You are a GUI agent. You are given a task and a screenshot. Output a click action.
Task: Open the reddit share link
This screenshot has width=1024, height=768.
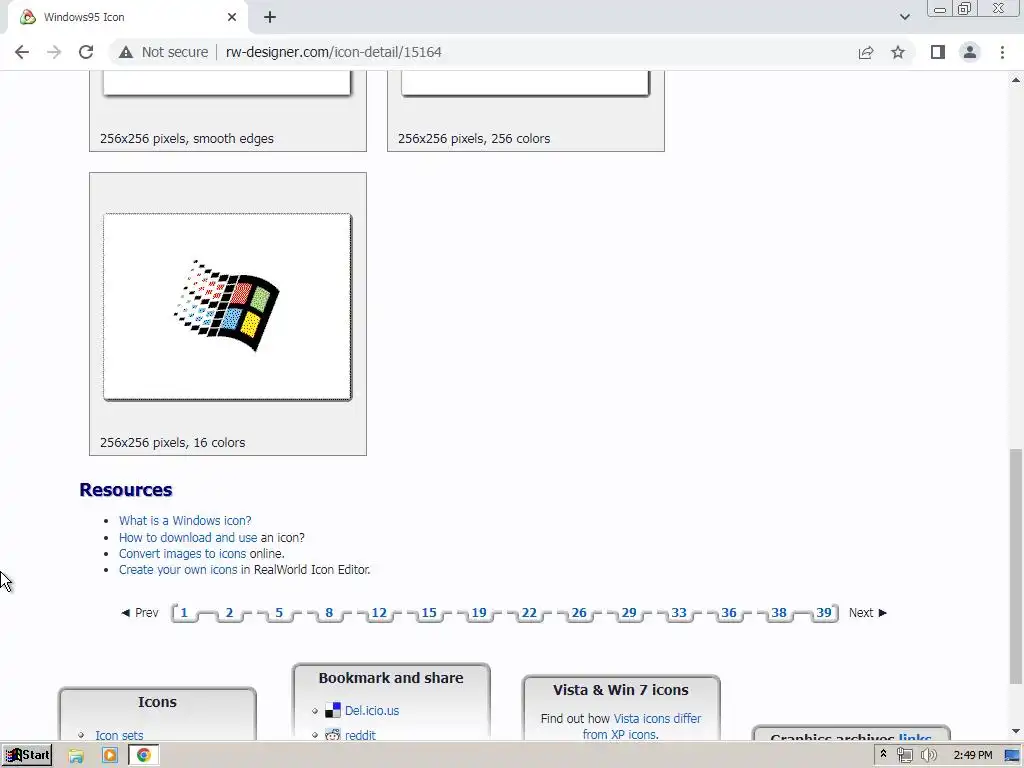click(x=360, y=735)
